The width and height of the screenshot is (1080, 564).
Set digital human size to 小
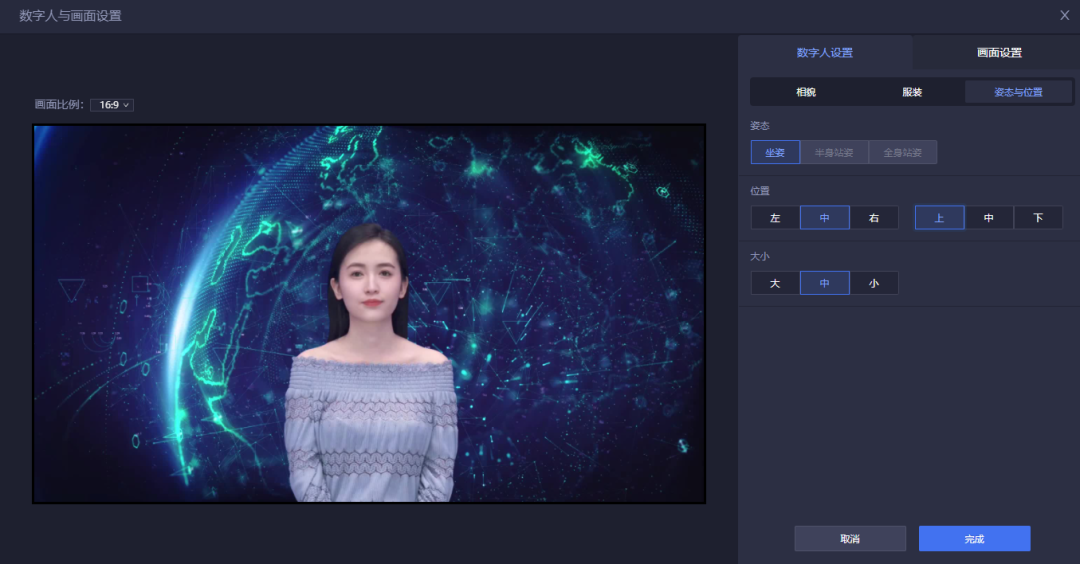point(874,283)
